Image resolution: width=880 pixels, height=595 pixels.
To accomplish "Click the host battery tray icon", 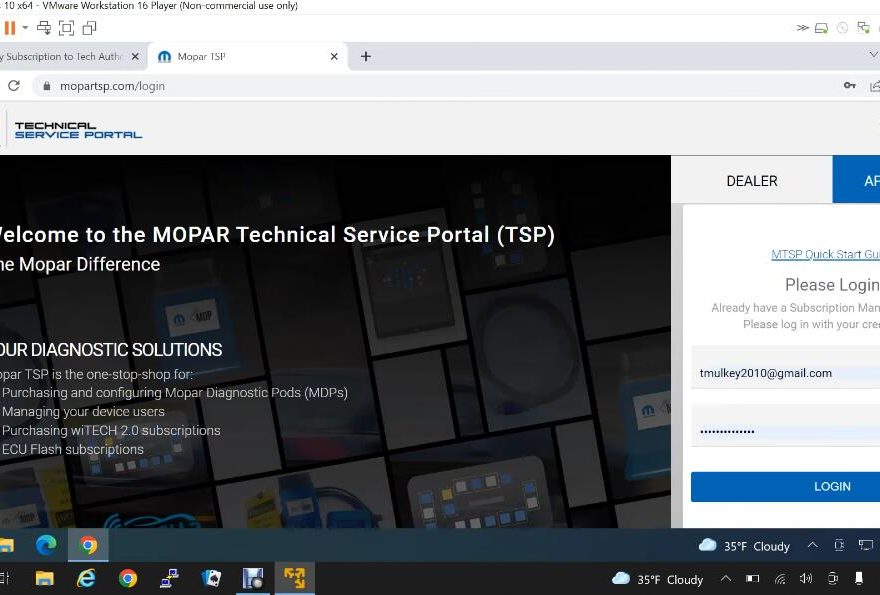I will click(x=753, y=578).
